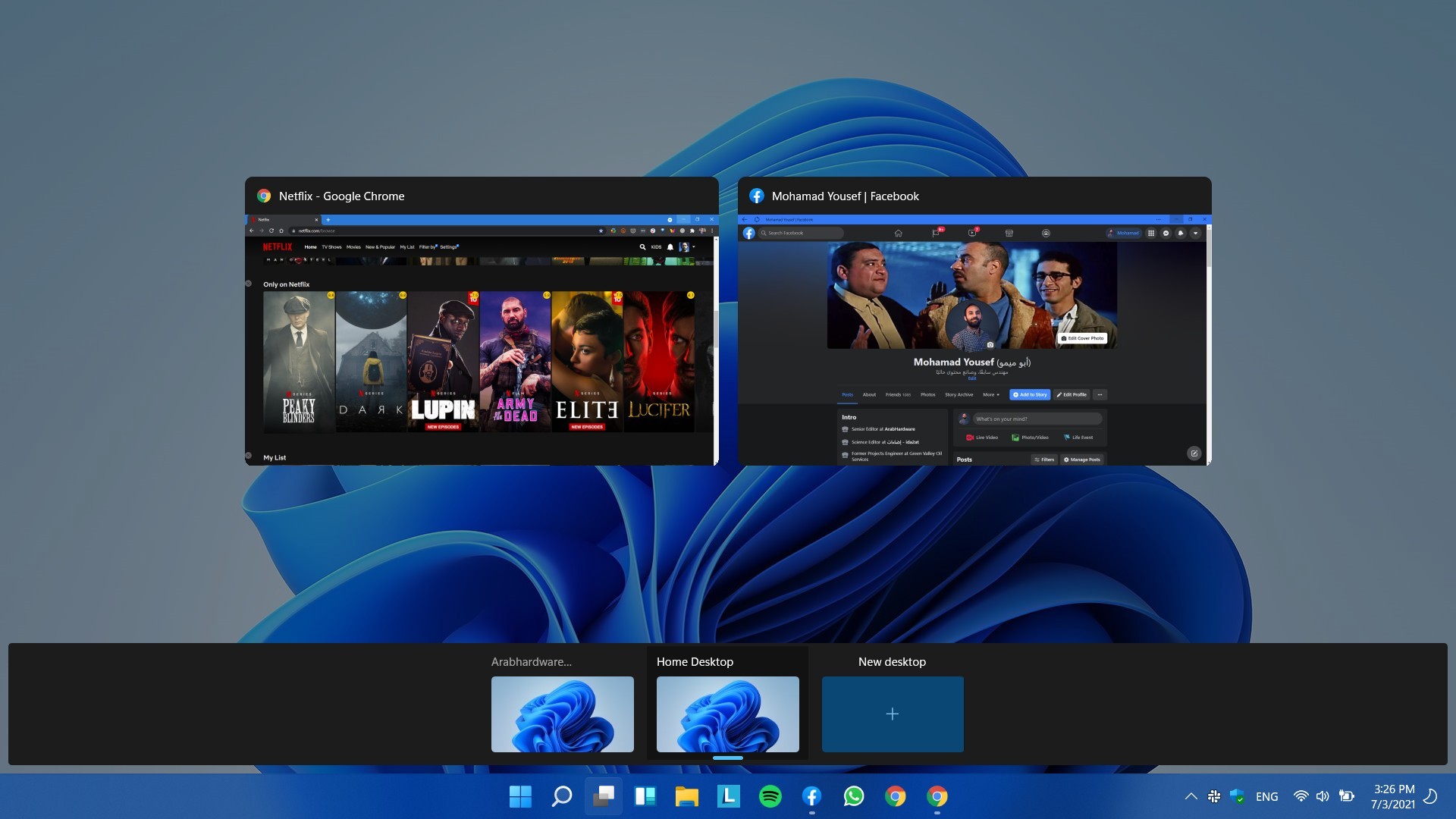The height and width of the screenshot is (819, 1456).
Task: Click the Dark poster in Netflix window
Action: [x=371, y=362]
